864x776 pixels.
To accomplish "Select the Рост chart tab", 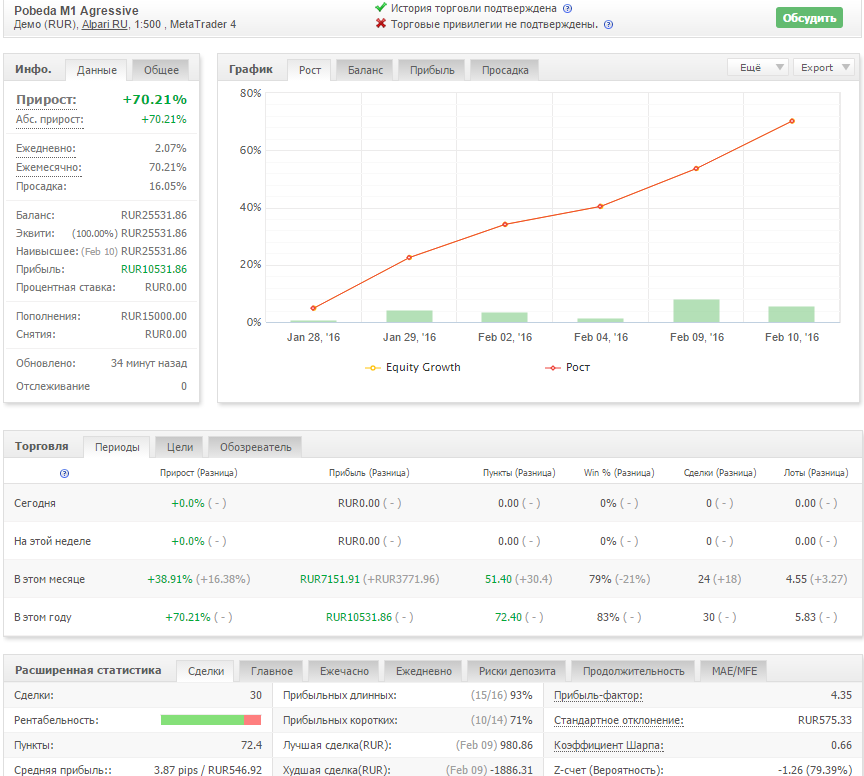I will point(310,70).
